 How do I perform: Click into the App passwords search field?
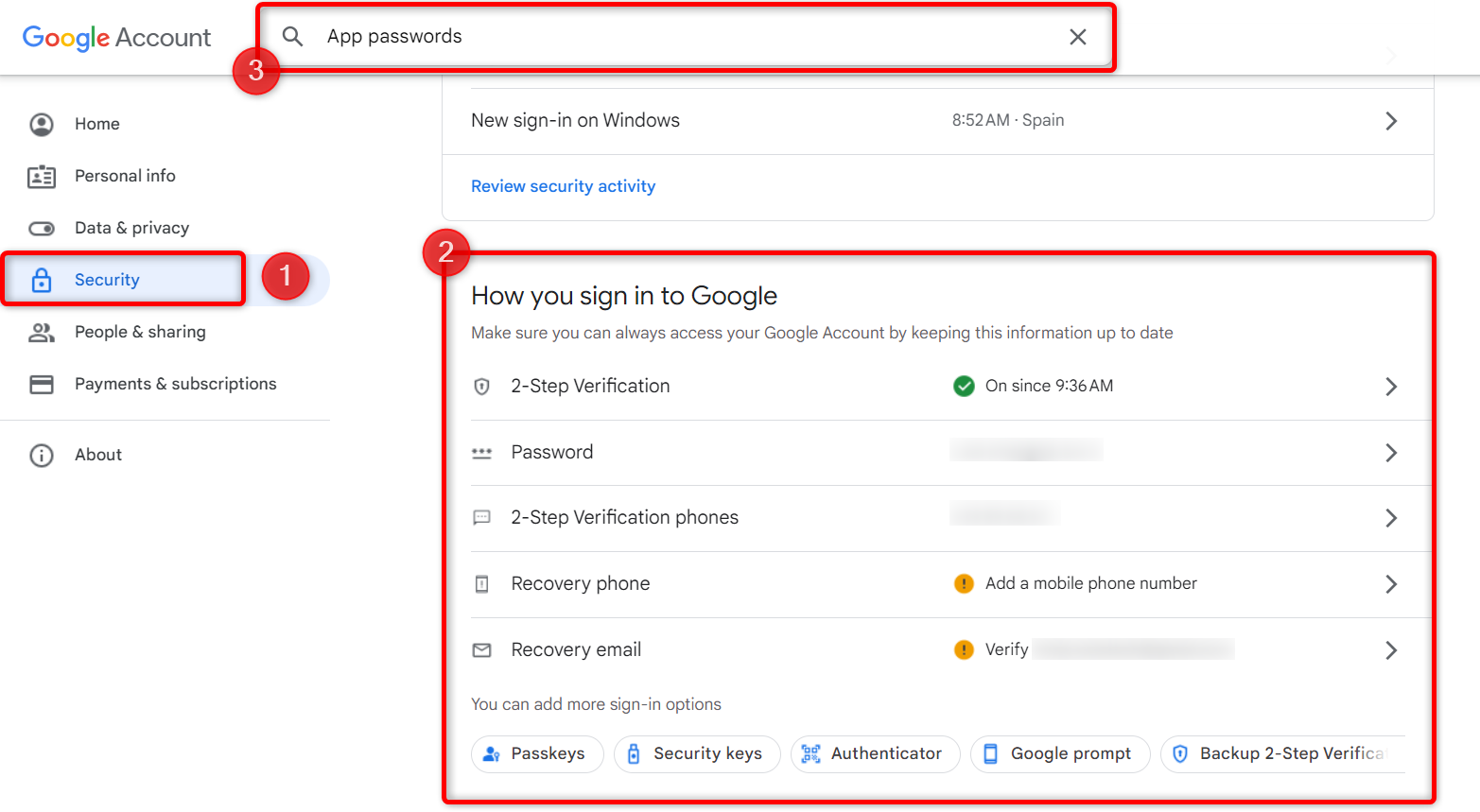click(690, 37)
